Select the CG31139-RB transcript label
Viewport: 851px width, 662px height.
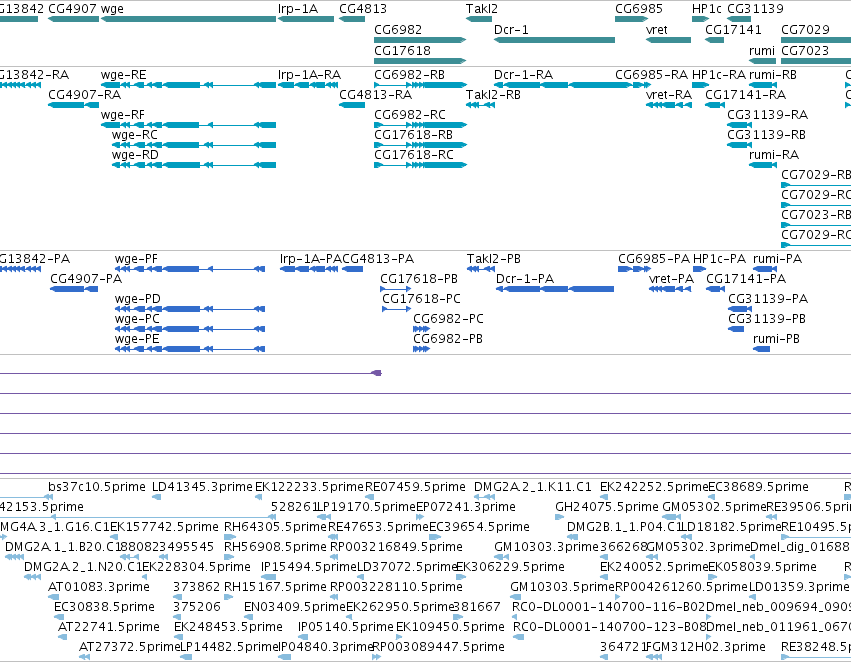[x=767, y=135]
